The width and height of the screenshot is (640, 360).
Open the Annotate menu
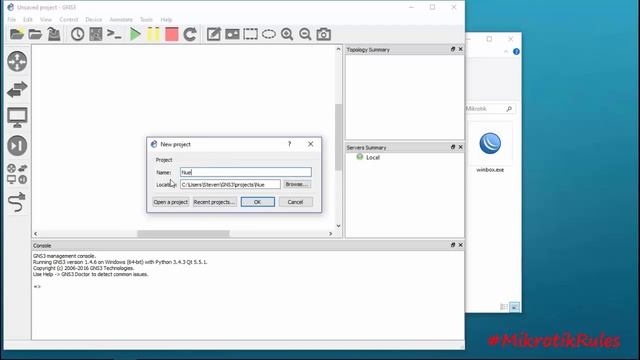[x=121, y=20]
